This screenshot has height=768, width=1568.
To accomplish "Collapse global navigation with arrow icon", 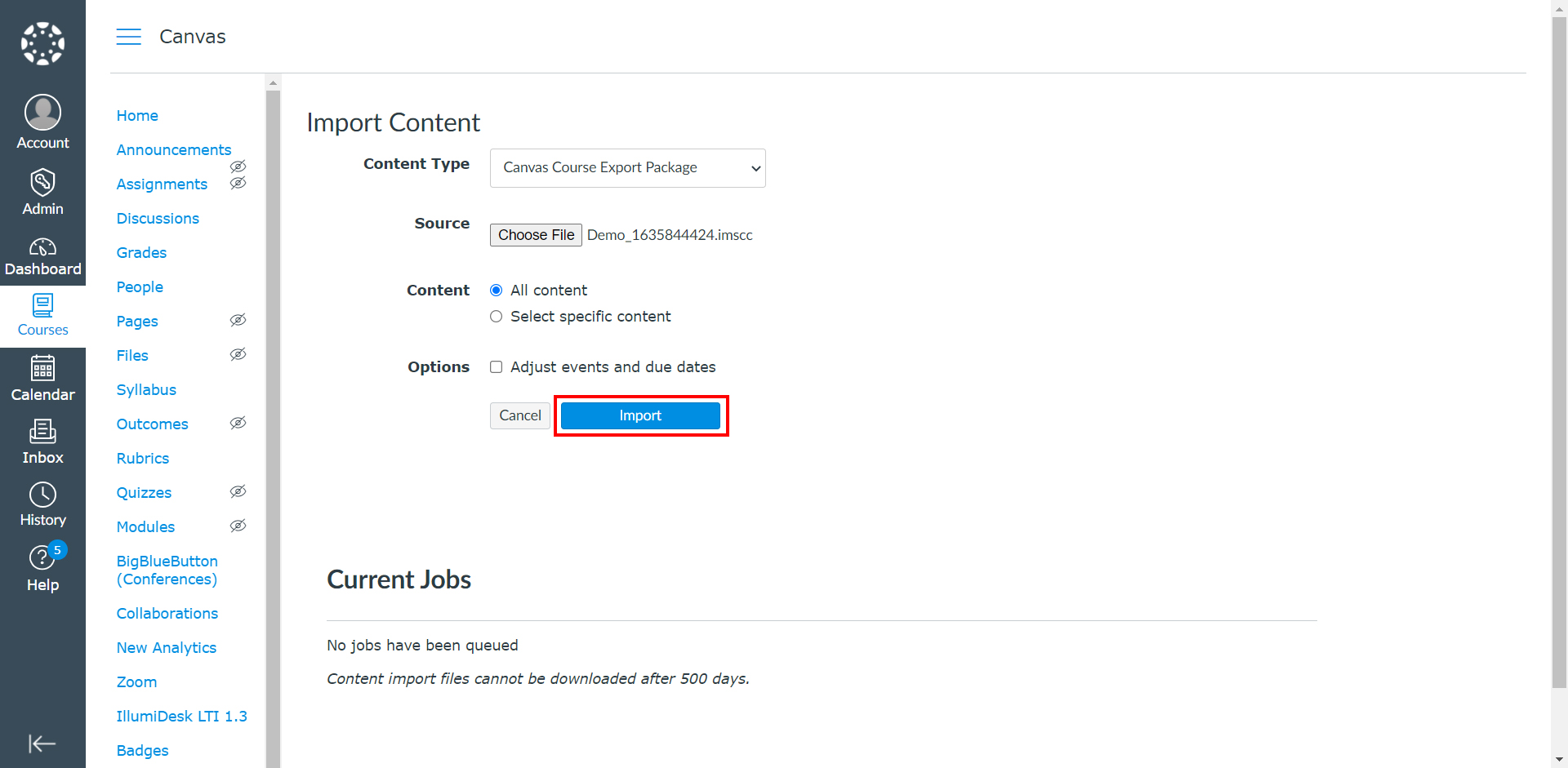I will 42,744.
